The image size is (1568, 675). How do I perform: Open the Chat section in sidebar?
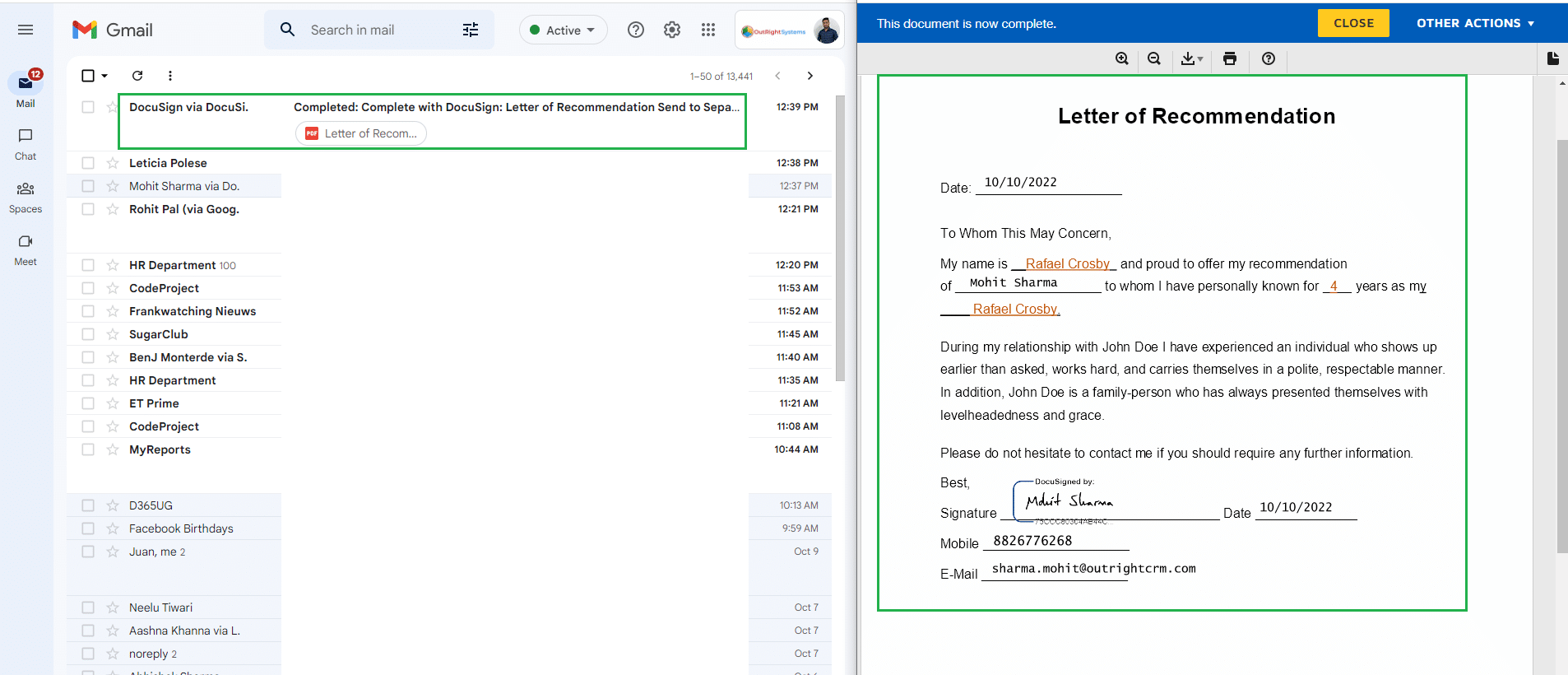(26, 144)
